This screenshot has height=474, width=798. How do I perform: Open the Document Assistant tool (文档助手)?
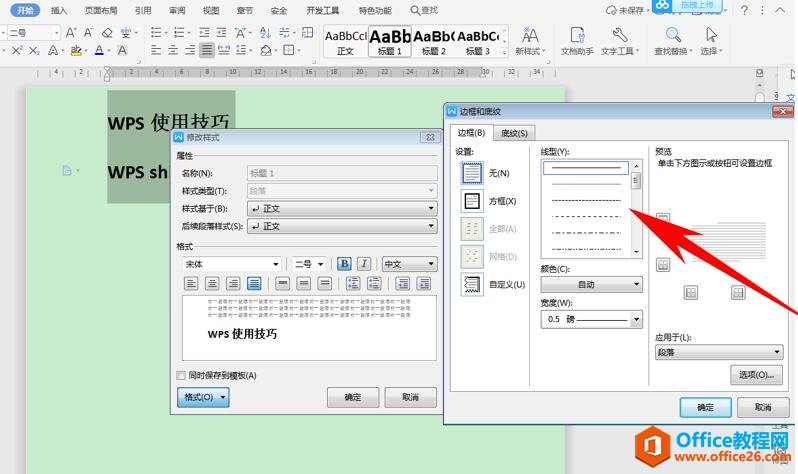(577, 41)
